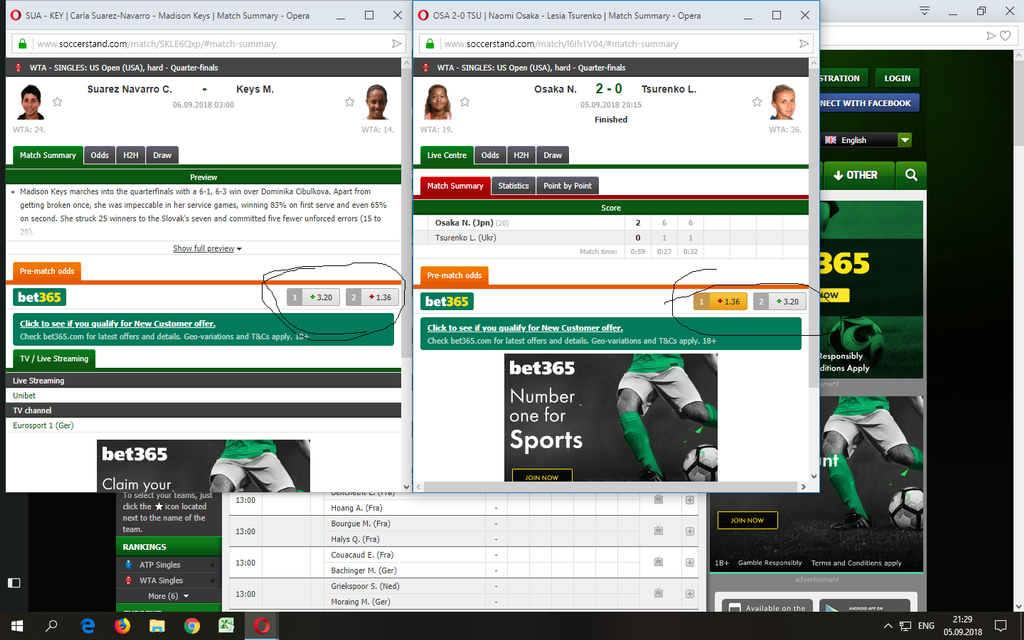Click ENG language indicator in tray
1024x640 pixels.
coord(926,626)
